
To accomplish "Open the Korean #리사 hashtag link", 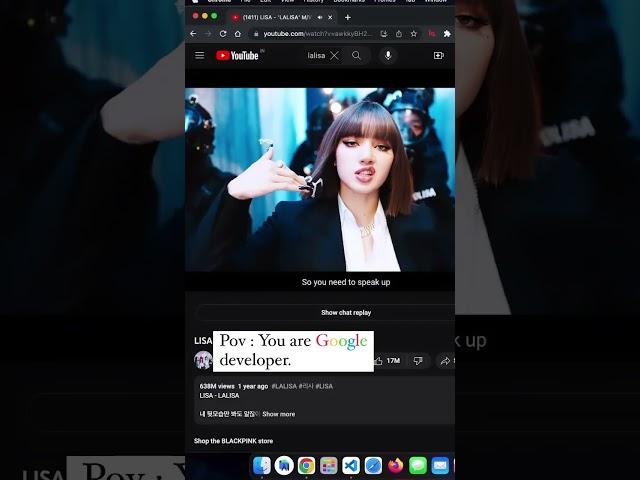I will coord(306,386).
